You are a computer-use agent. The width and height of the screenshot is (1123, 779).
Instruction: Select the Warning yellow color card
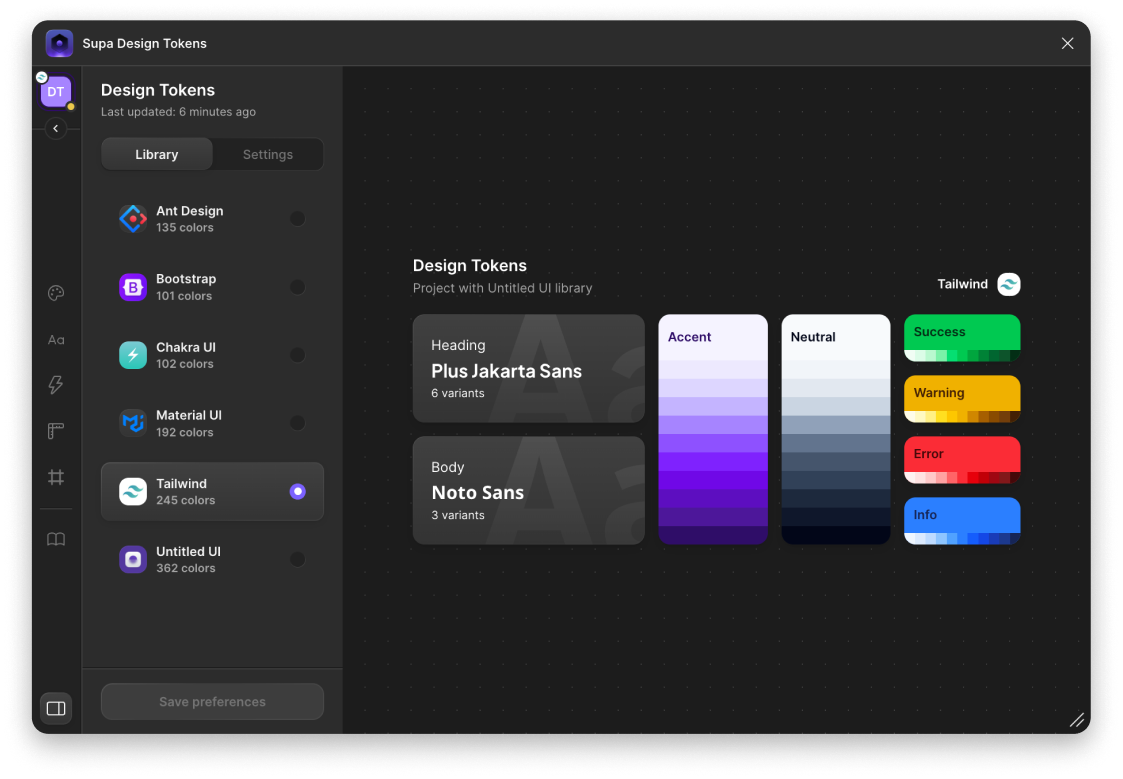962,399
